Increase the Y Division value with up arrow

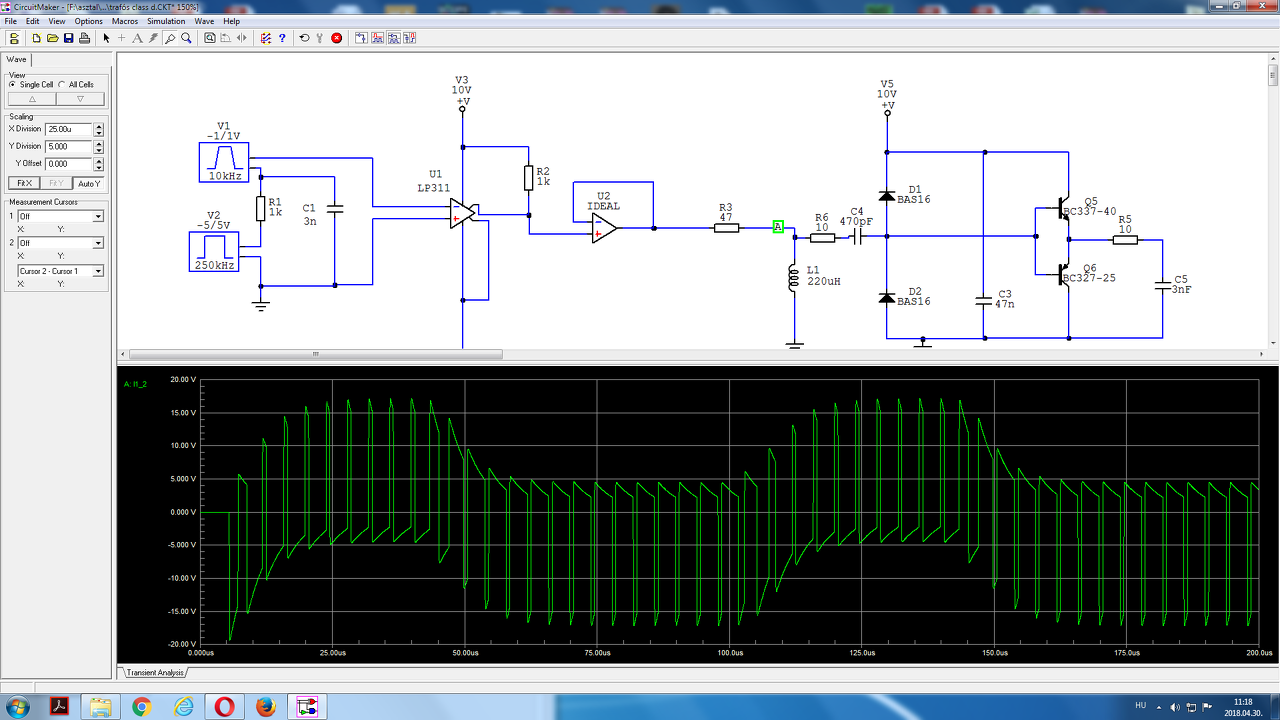pos(99,143)
